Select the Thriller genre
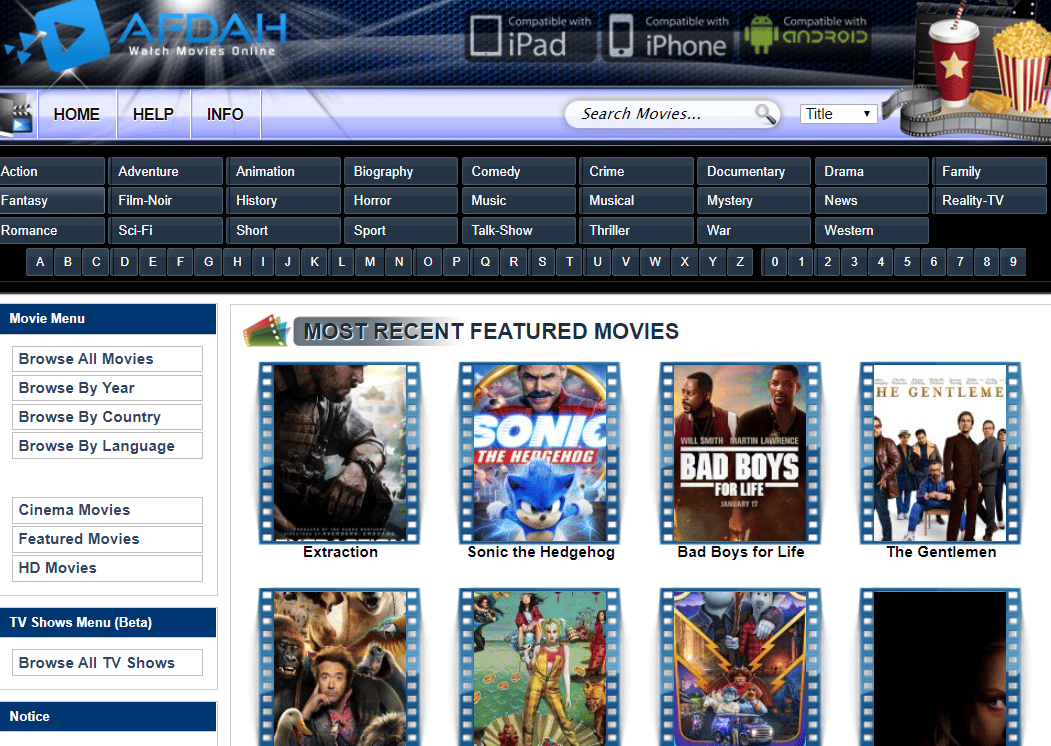1051x746 pixels. coord(637,231)
